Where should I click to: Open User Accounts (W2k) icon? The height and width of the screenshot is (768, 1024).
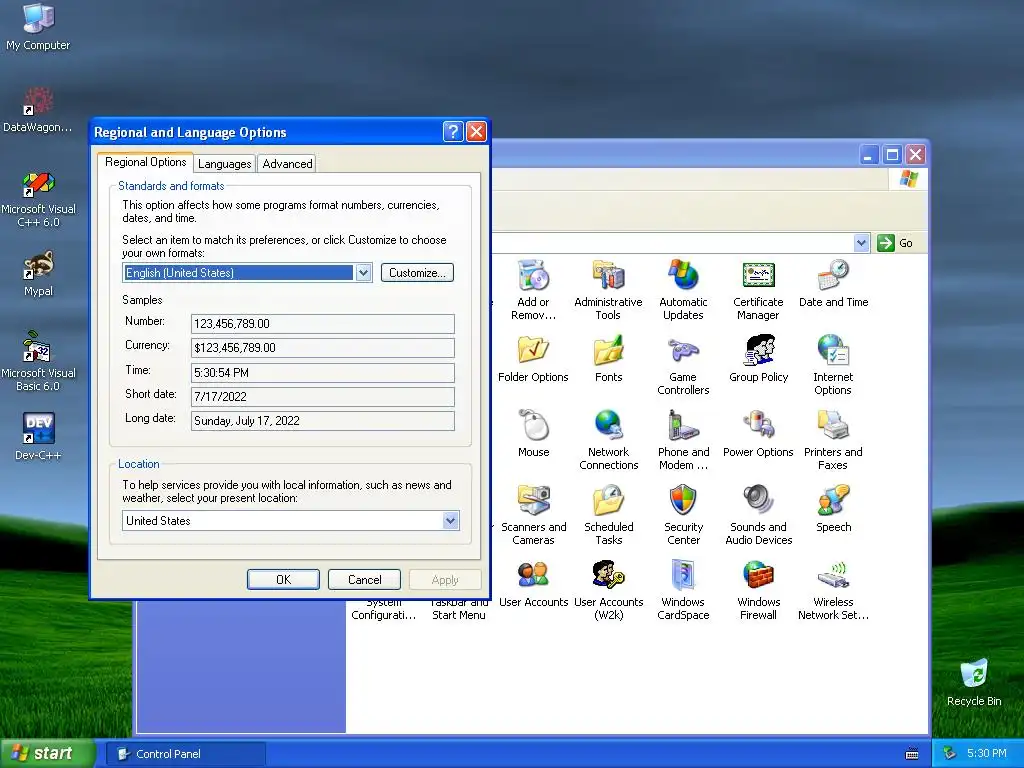(609, 590)
